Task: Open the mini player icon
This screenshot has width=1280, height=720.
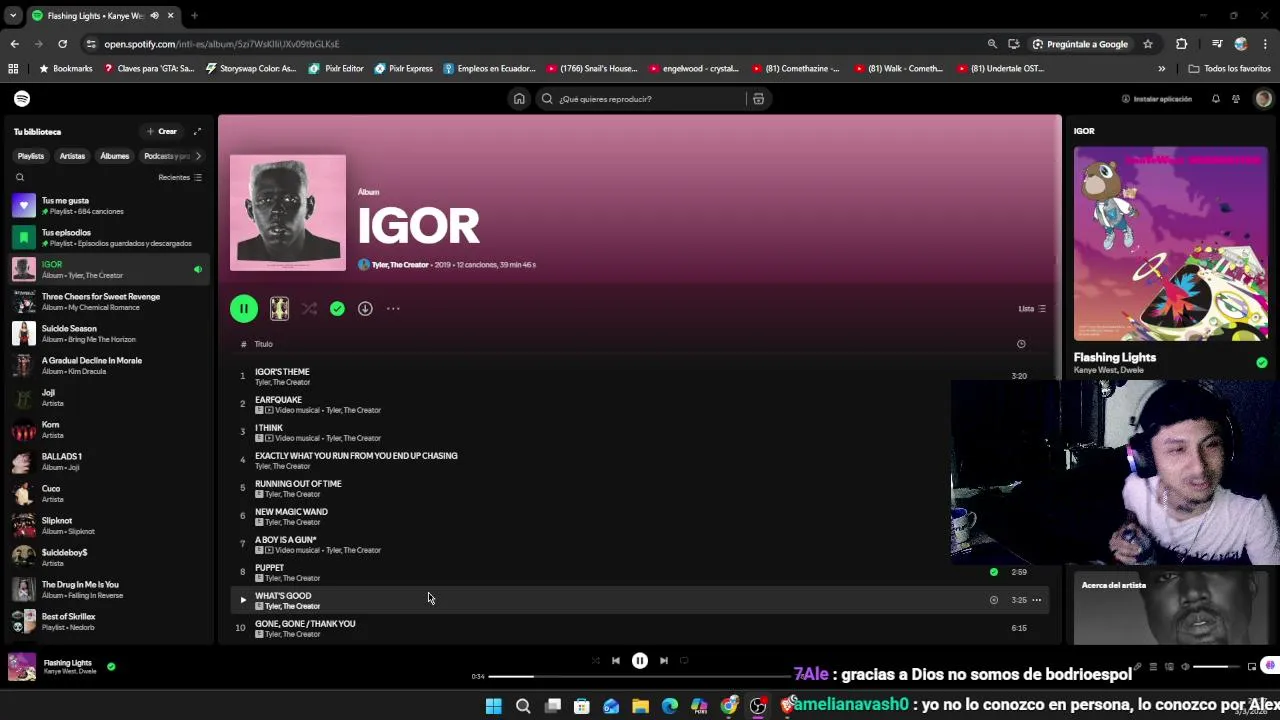Action: point(1251,667)
